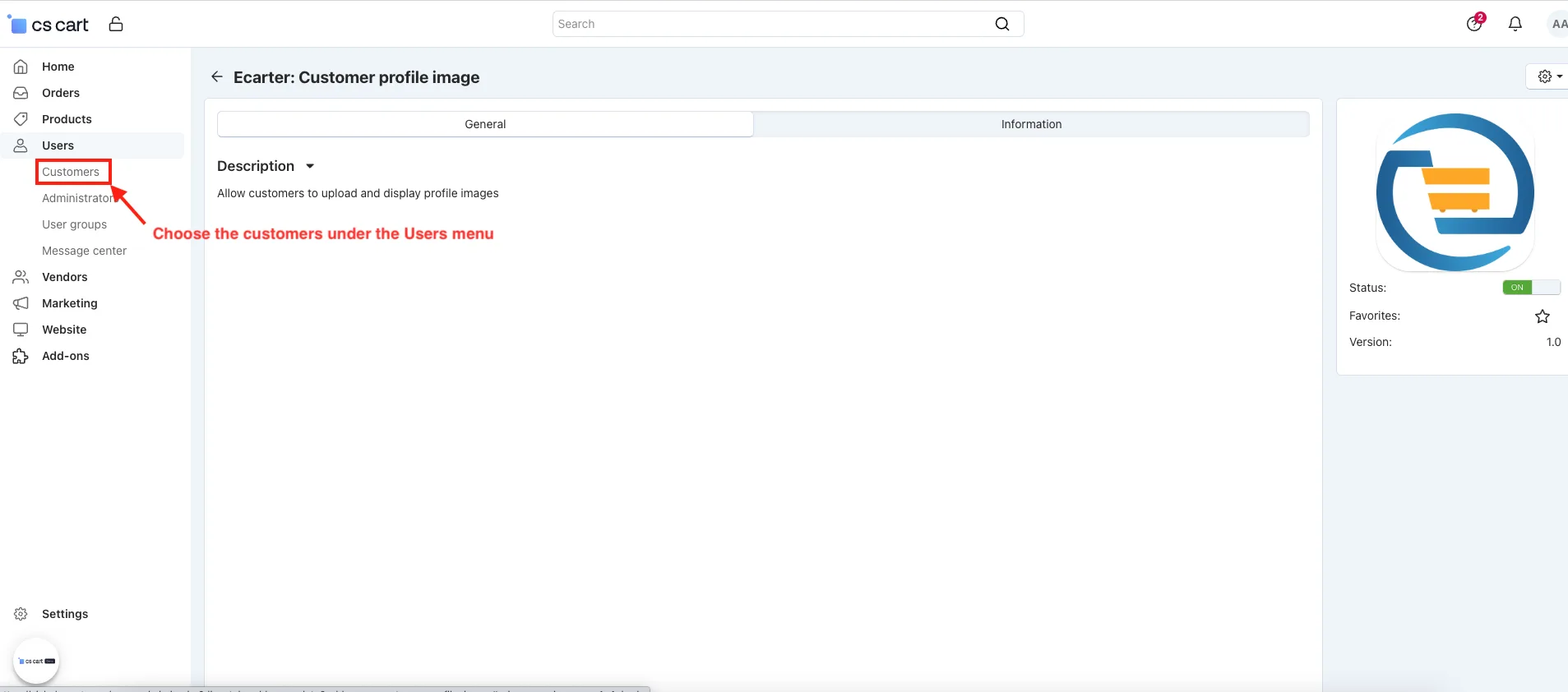Click the Products tag icon

[21, 119]
